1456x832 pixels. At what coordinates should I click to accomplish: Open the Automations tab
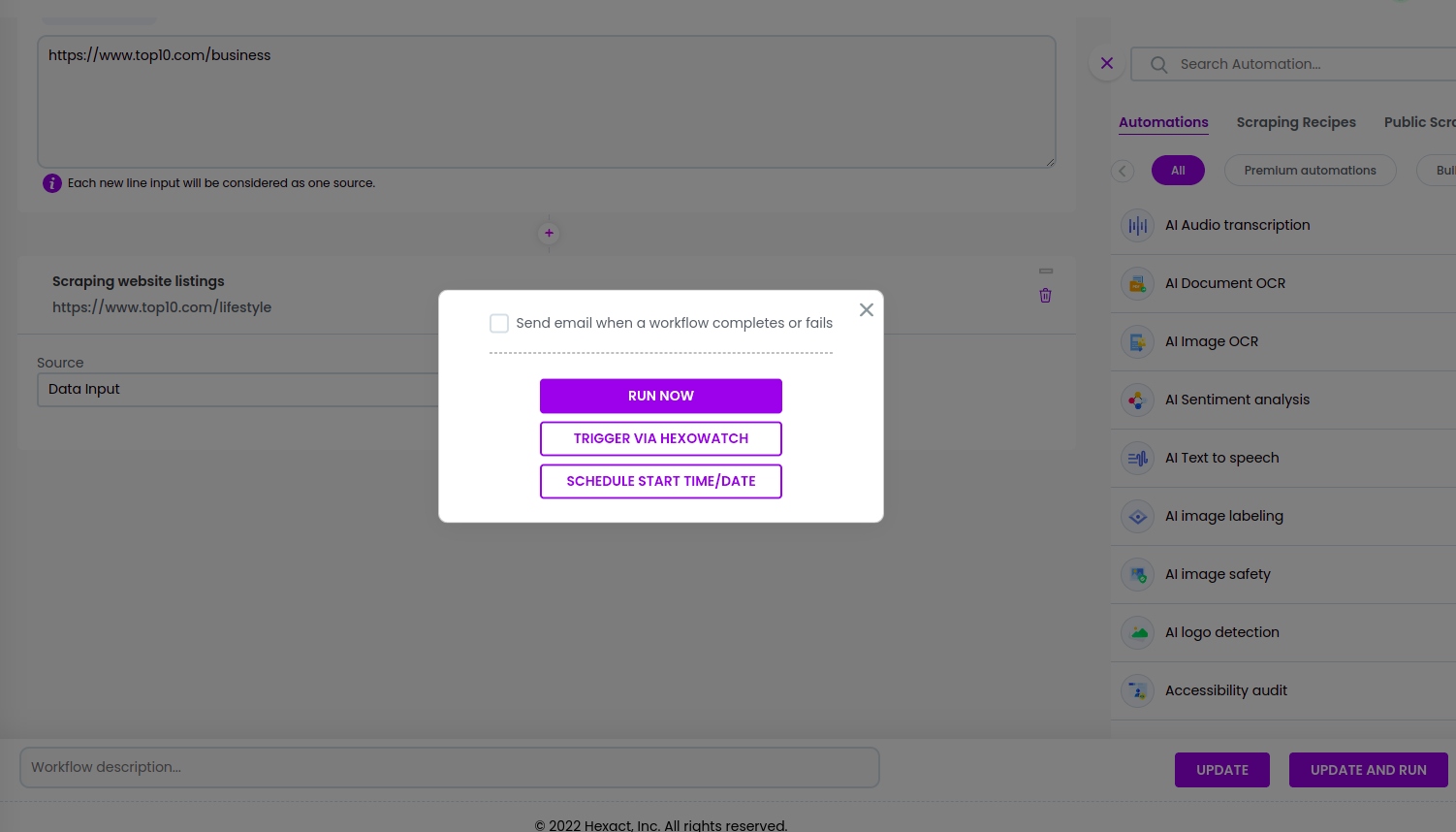pos(1163,122)
